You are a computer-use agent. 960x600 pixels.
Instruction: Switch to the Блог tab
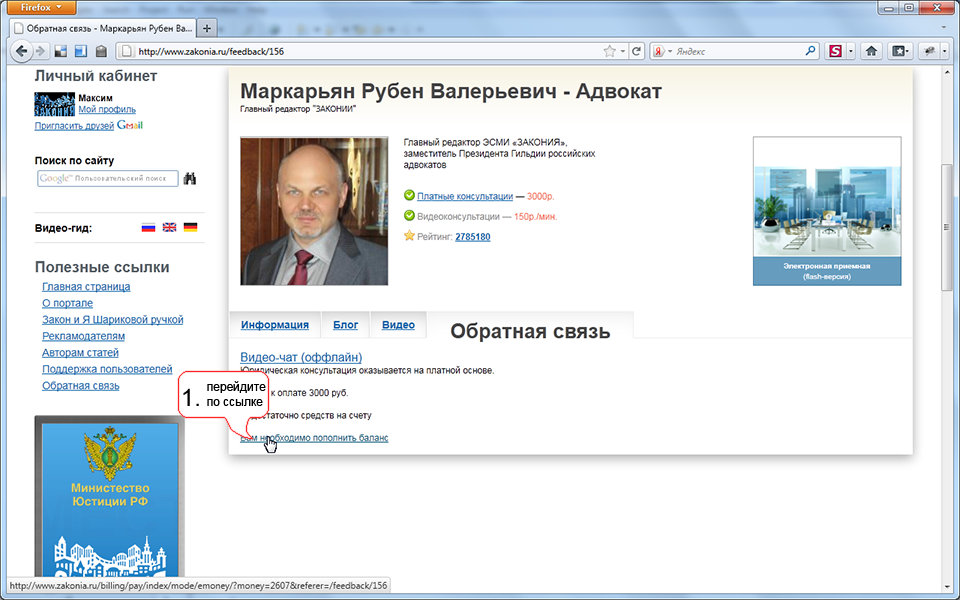pos(344,324)
